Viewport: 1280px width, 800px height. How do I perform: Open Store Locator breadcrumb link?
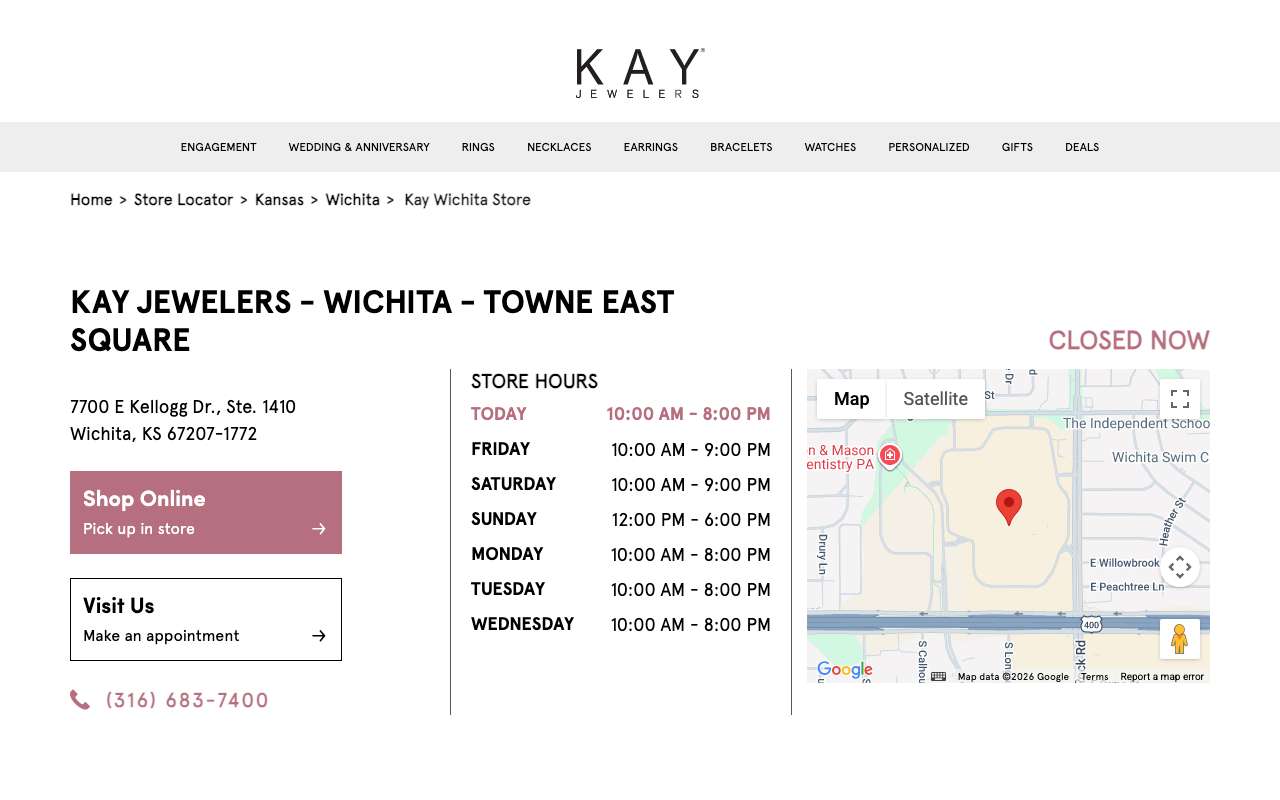point(183,200)
